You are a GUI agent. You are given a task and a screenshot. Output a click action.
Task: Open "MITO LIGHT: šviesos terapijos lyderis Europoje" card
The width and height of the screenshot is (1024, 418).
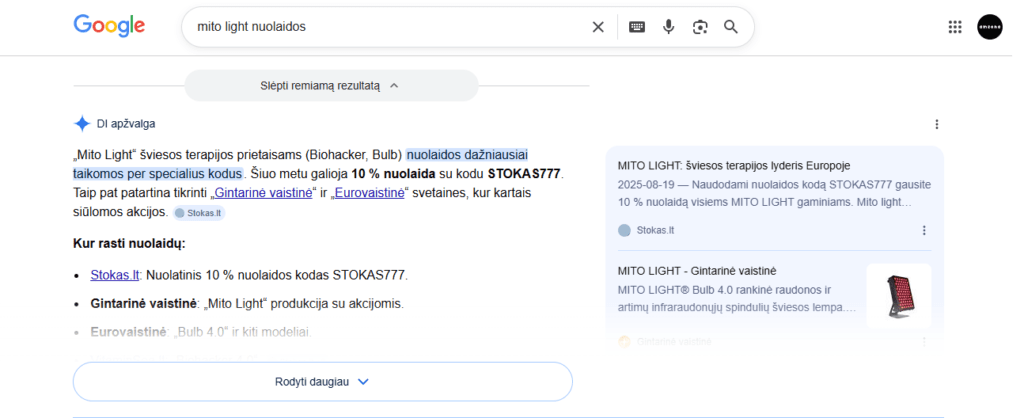(x=734, y=165)
